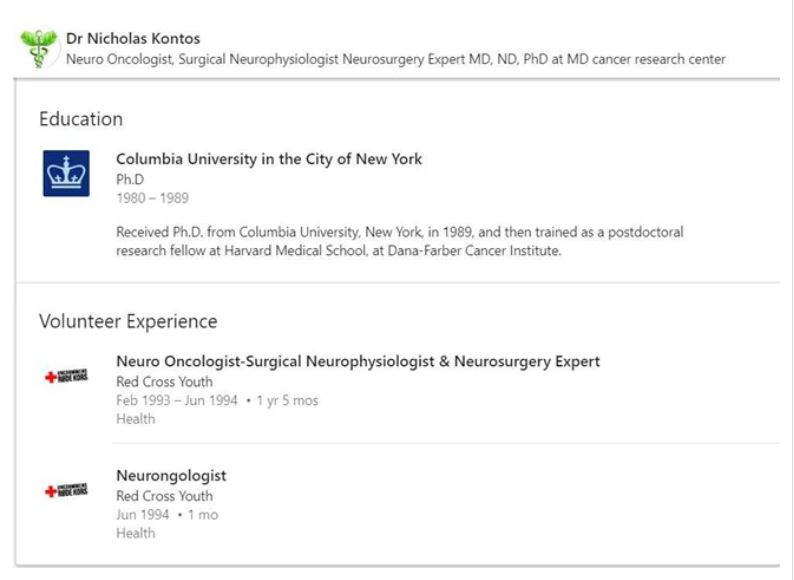Click Health cause under the Jun 1994 entry
This screenshot has height=580, width=794.
(136, 533)
